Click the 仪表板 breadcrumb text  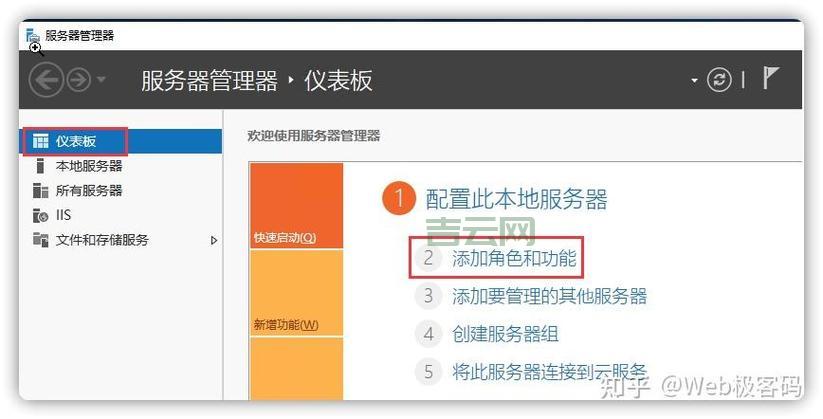[339, 81]
